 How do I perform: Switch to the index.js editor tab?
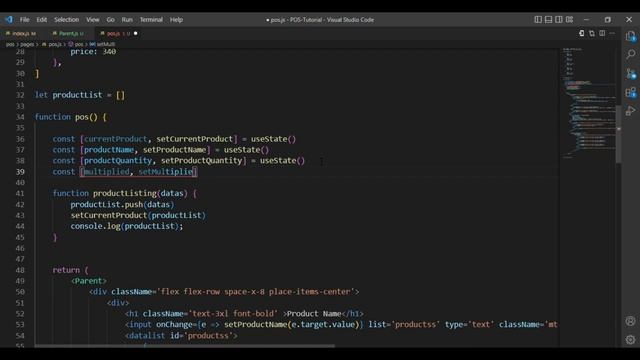pos(22,33)
